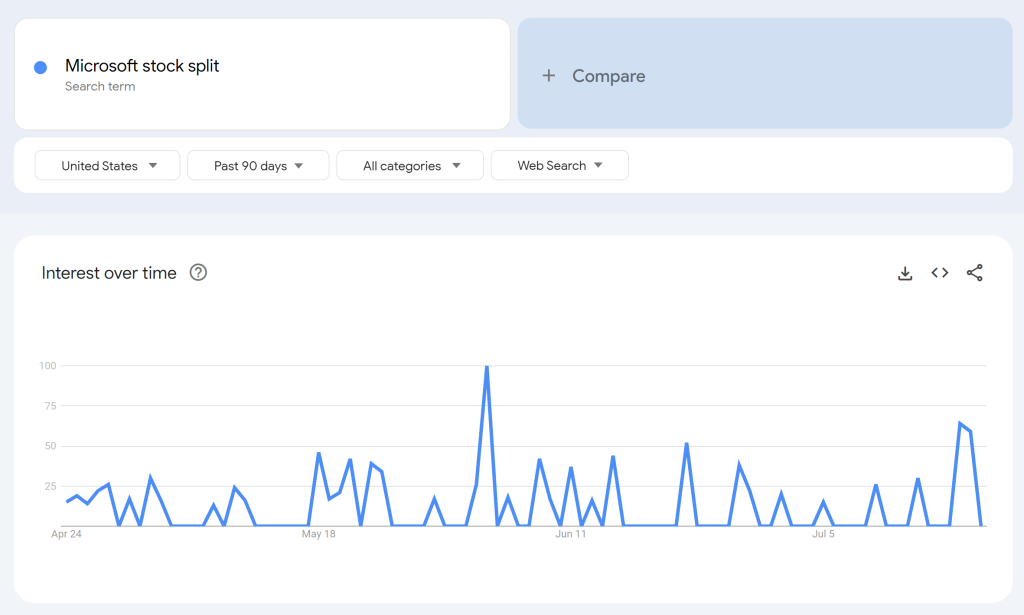Click the plus icon in Compare card
This screenshot has width=1024, height=615.
(x=548, y=76)
